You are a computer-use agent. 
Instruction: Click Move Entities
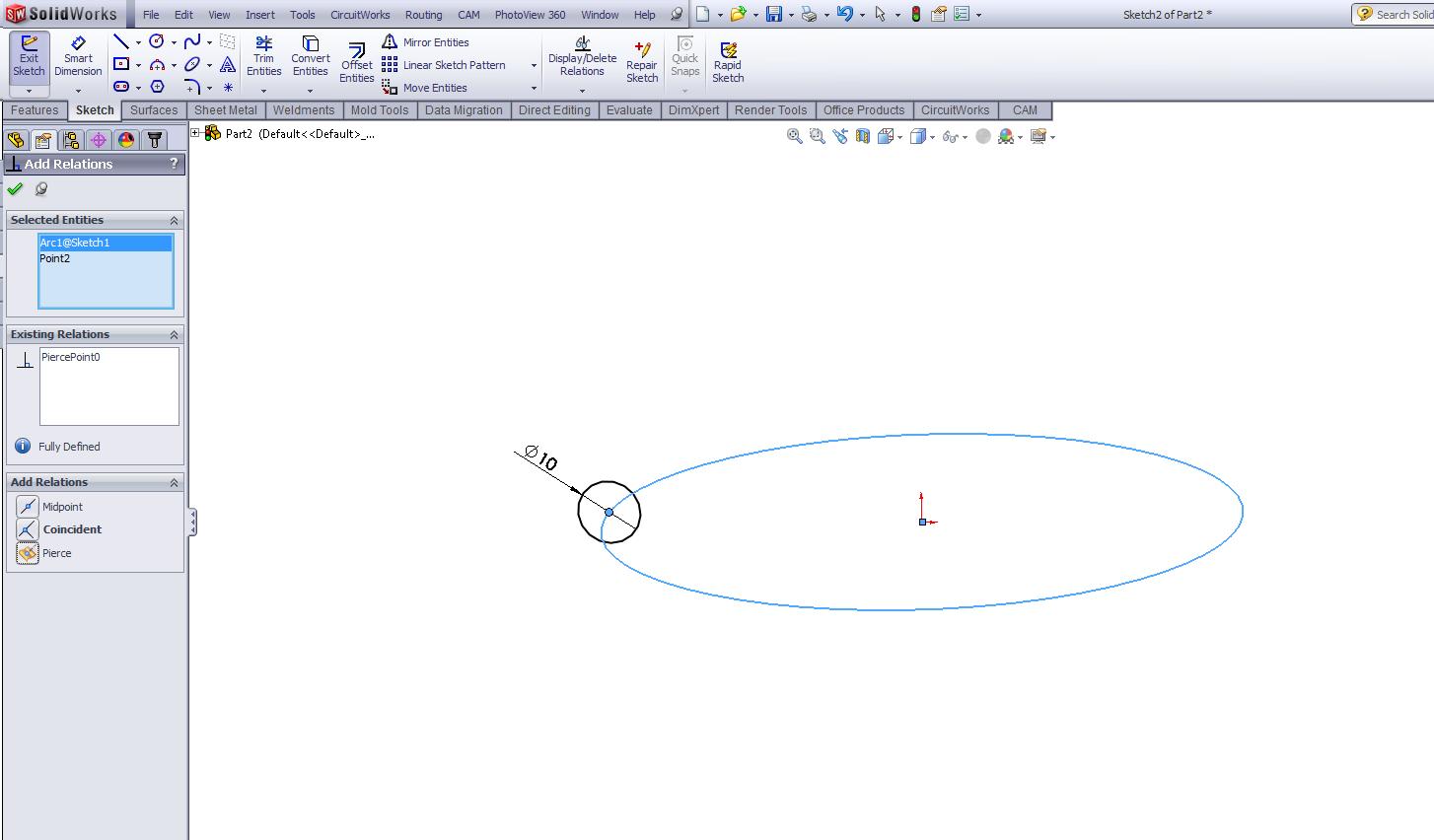(425, 88)
